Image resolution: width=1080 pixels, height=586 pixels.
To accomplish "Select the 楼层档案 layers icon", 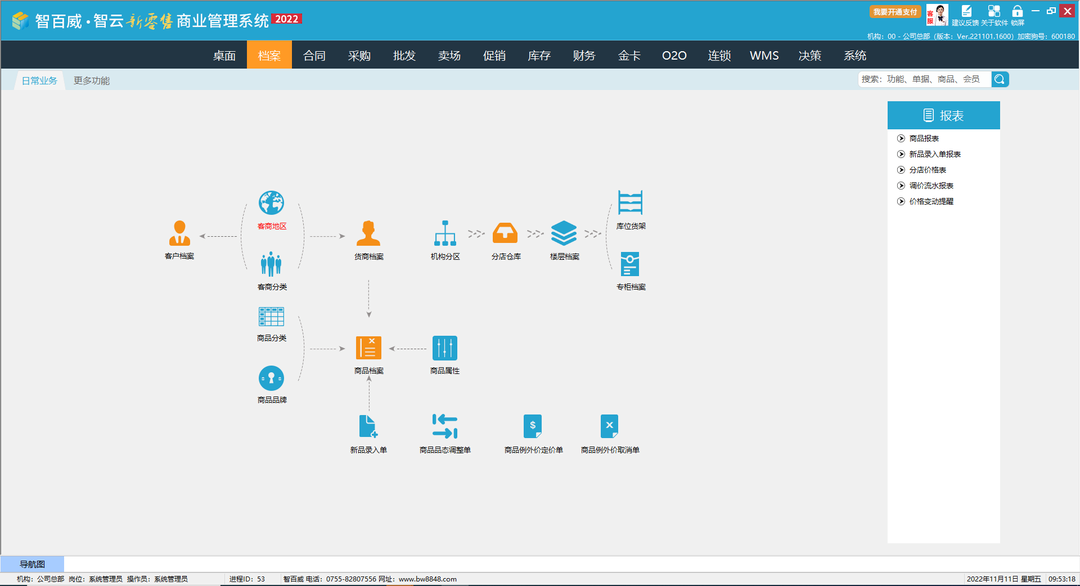I will [564, 233].
